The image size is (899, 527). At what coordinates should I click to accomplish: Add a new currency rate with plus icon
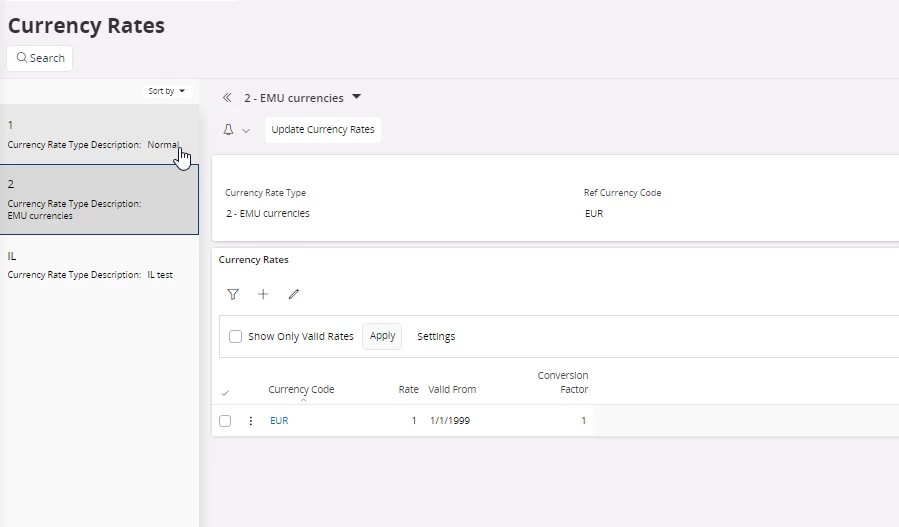pos(263,295)
